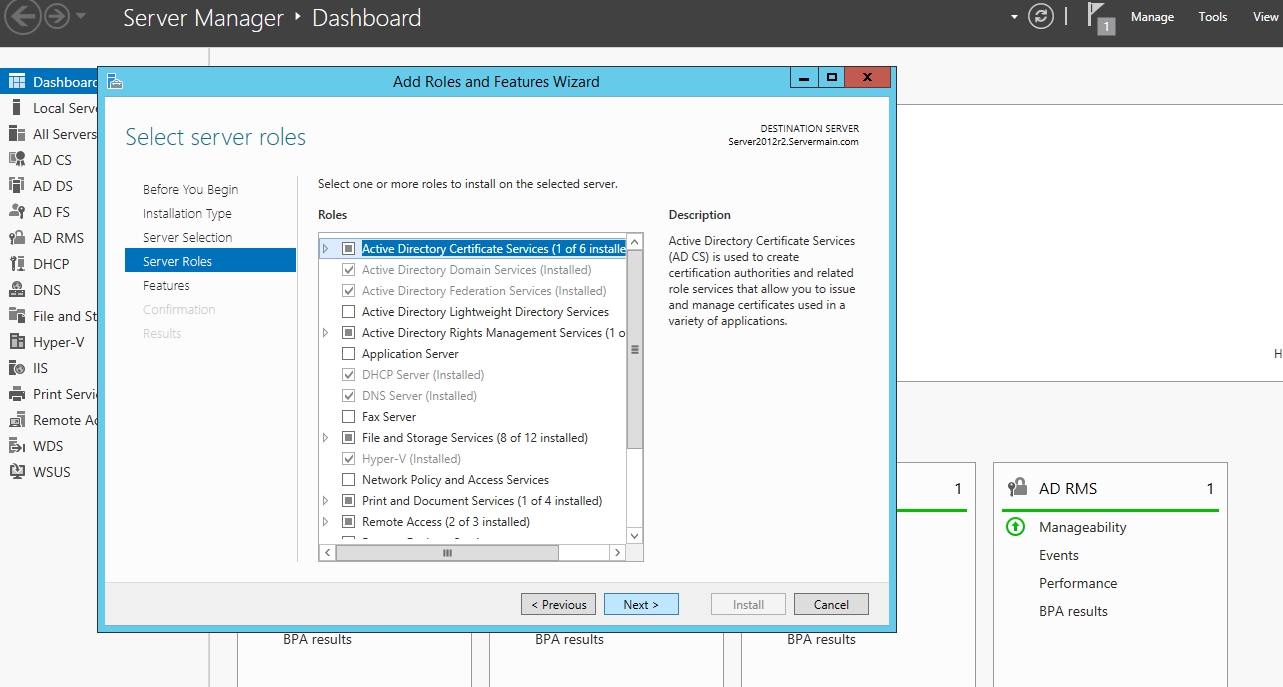Expand the Active Directory Rights Management Services node

pos(326,333)
